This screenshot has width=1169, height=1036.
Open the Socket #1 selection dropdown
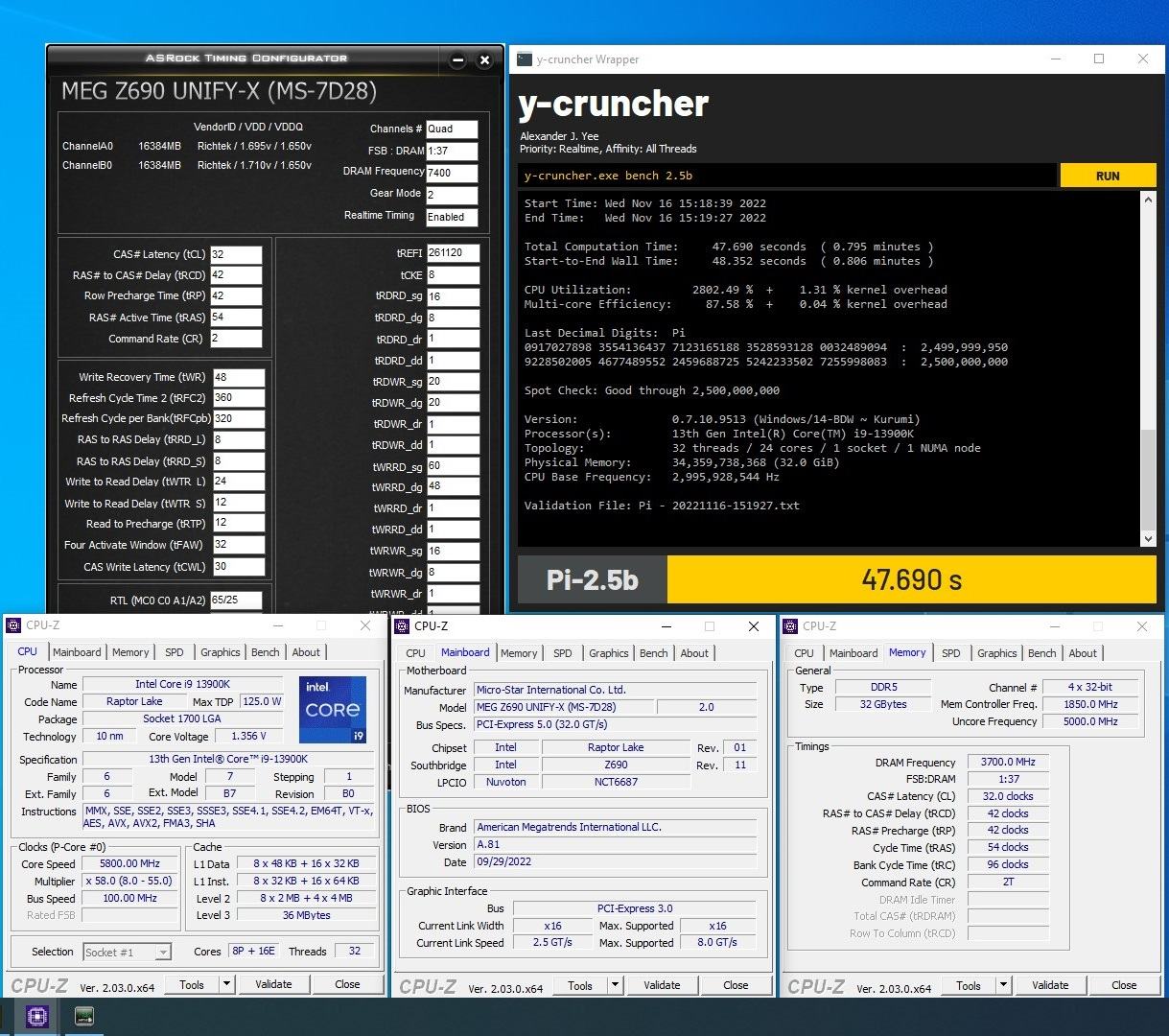click(x=127, y=952)
